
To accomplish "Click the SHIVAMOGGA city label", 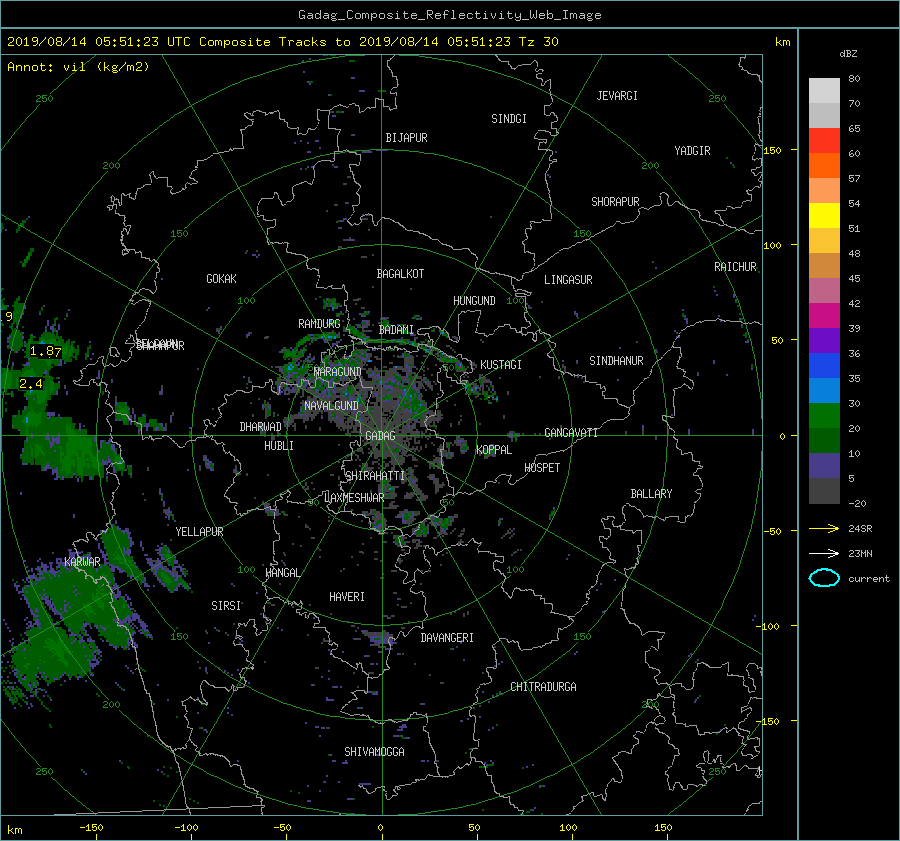I will point(374,751).
